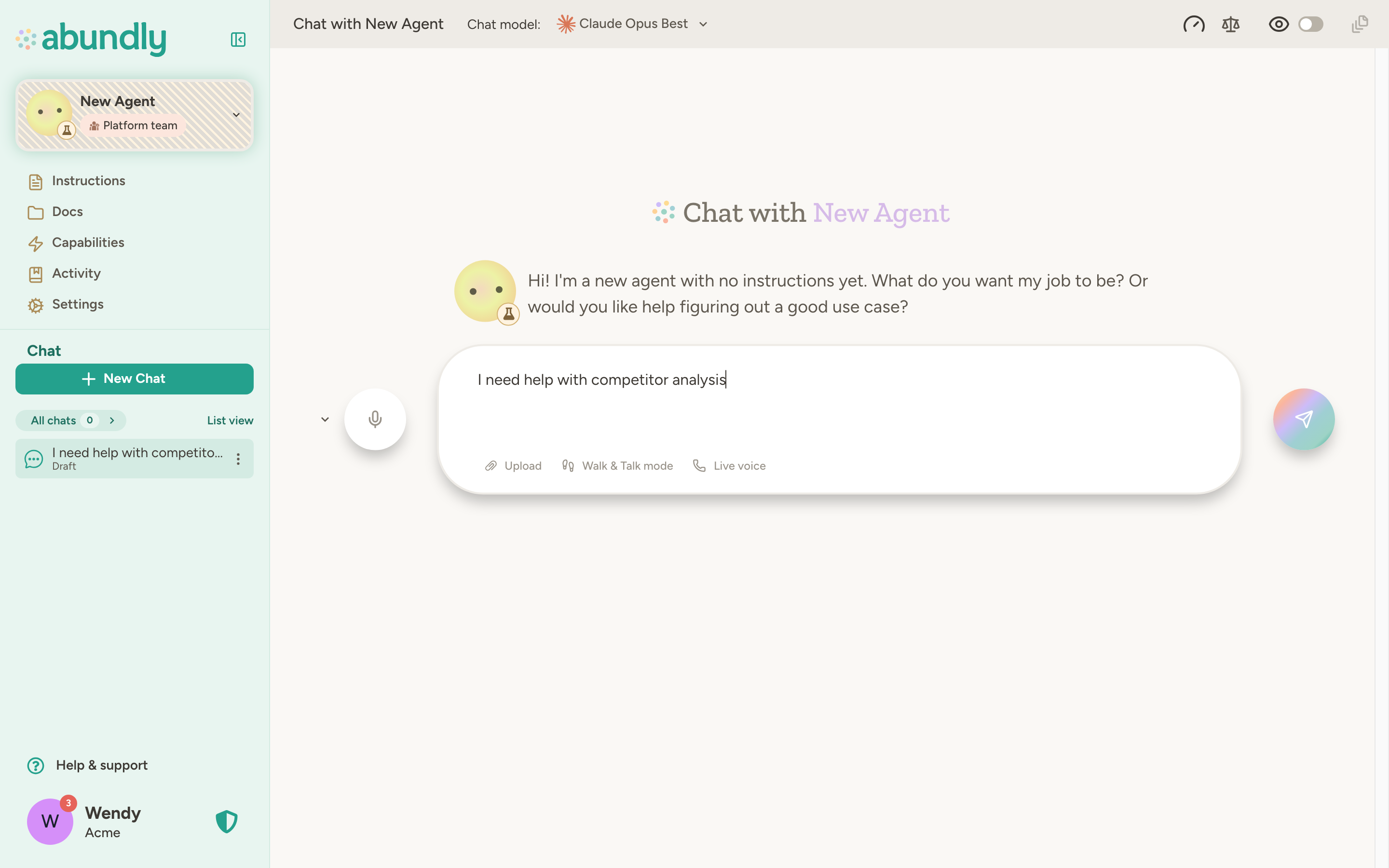Open Claude Opus Best model dropdown
The image size is (1389, 868).
pos(632,24)
